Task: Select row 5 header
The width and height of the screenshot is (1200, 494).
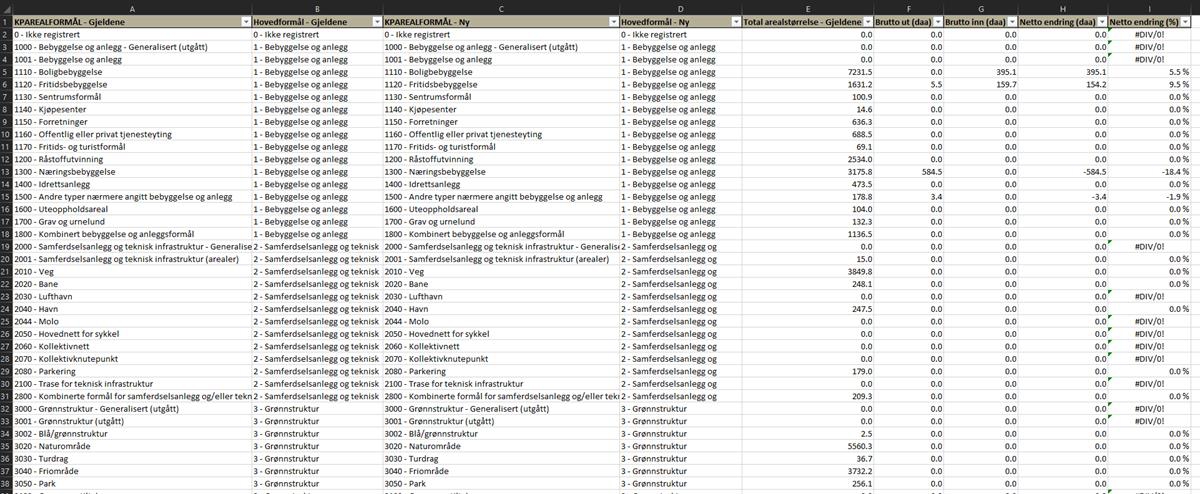Action: tap(6, 73)
